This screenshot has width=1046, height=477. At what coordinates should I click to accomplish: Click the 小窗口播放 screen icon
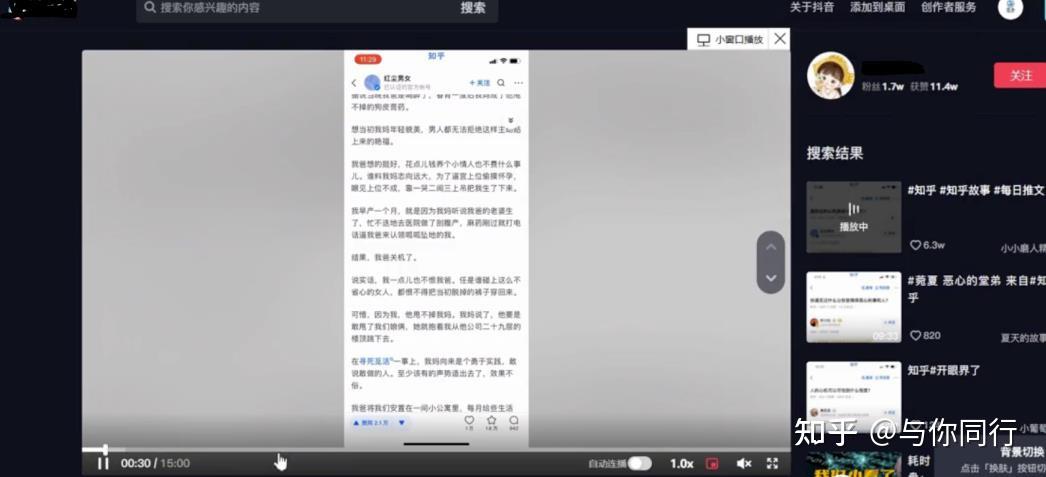pyautogui.click(x=703, y=40)
